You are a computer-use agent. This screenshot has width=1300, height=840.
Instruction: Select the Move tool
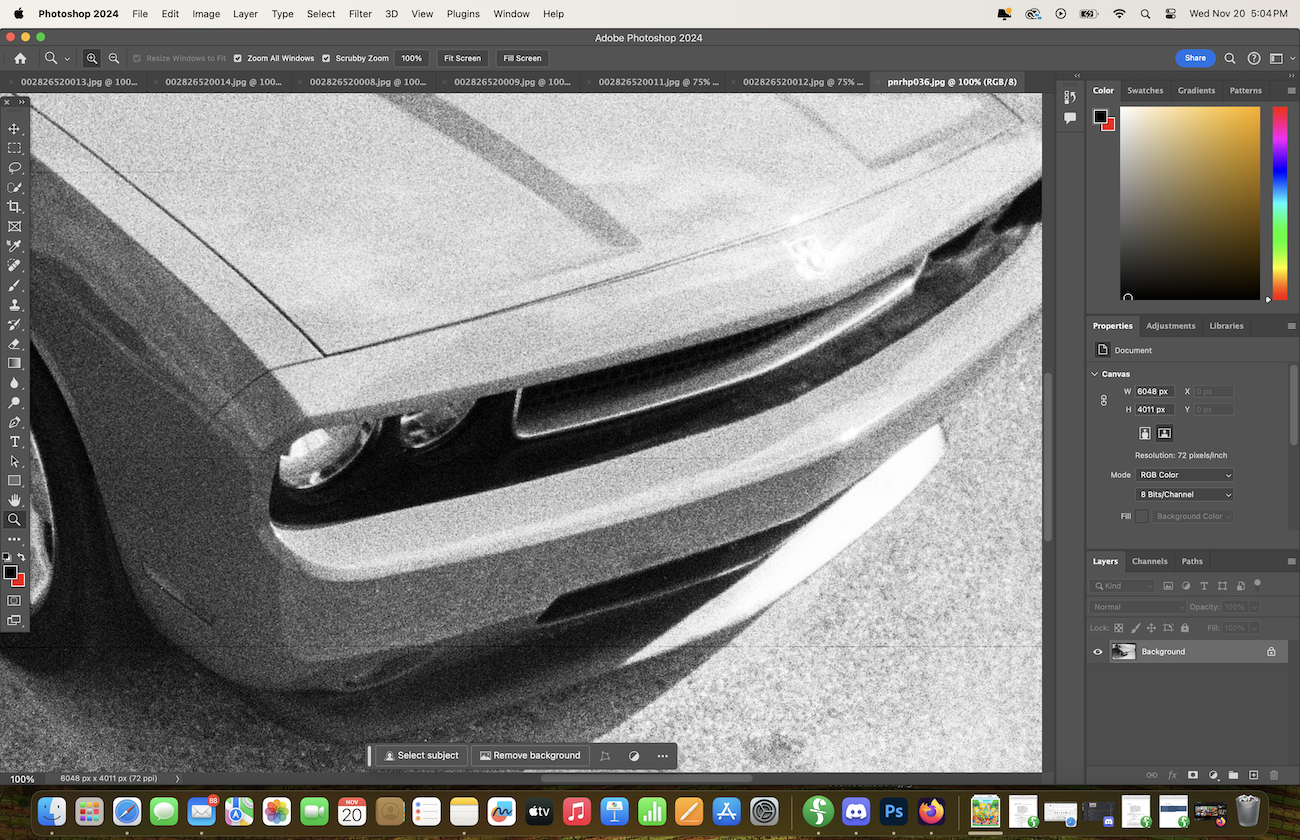tap(14, 129)
